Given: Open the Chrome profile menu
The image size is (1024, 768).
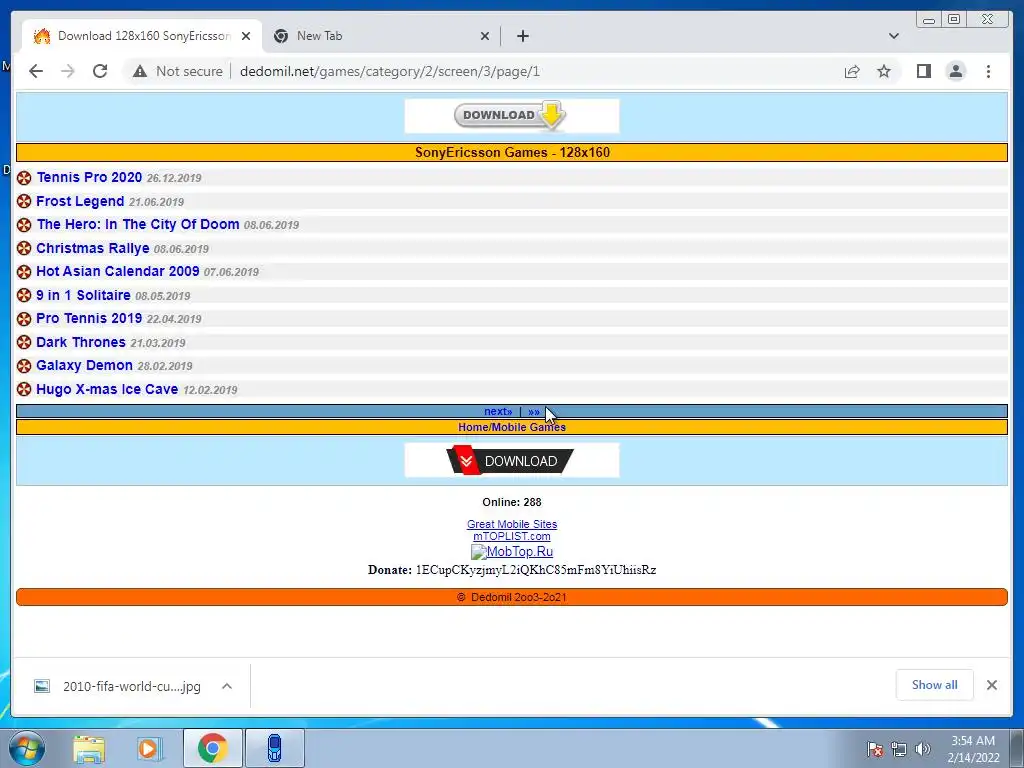Looking at the screenshot, I should [x=955, y=71].
